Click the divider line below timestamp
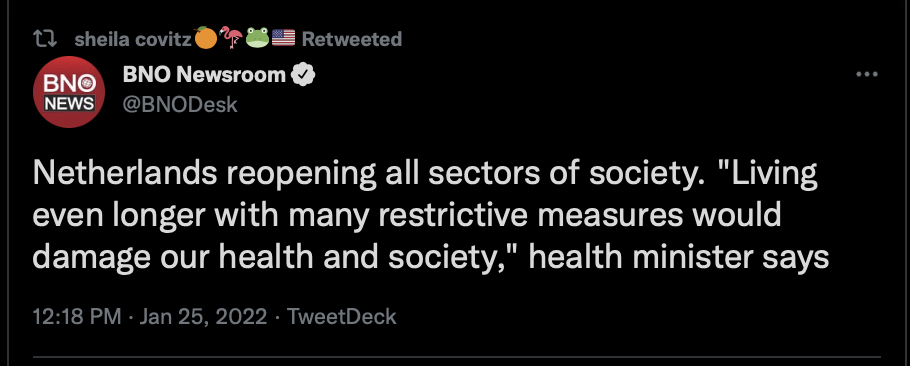The height and width of the screenshot is (366, 910). [457, 357]
